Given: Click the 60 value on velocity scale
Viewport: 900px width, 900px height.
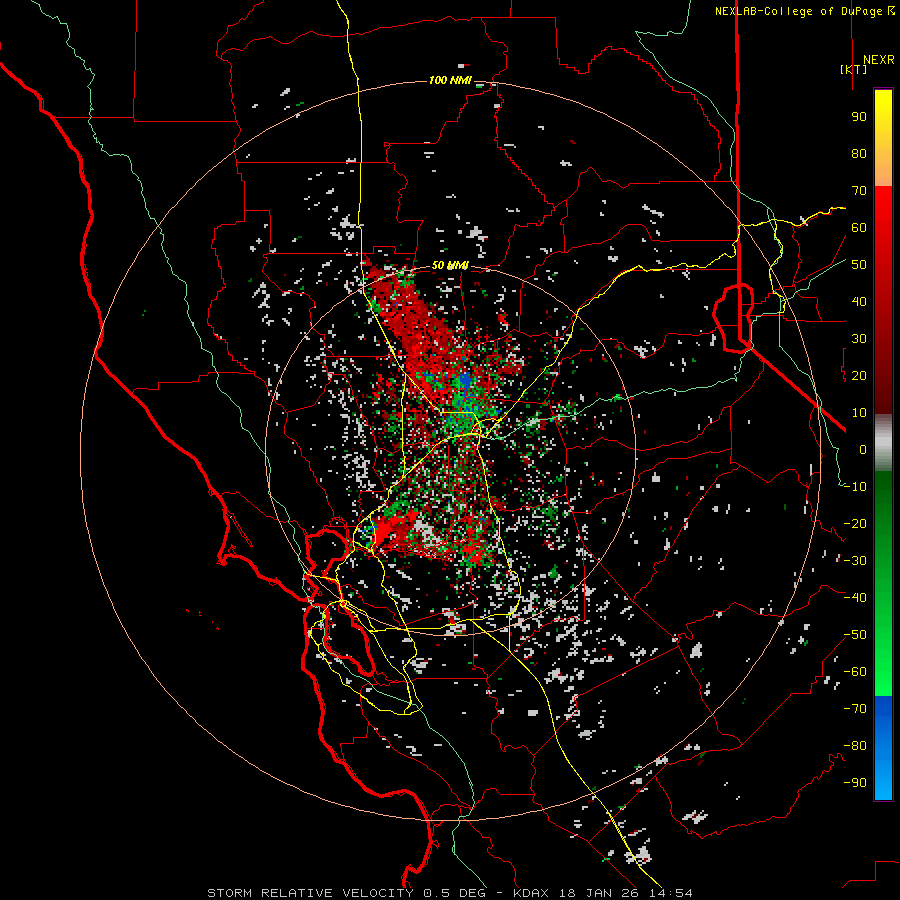Looking at the screenshot, I should pos(859,228).
